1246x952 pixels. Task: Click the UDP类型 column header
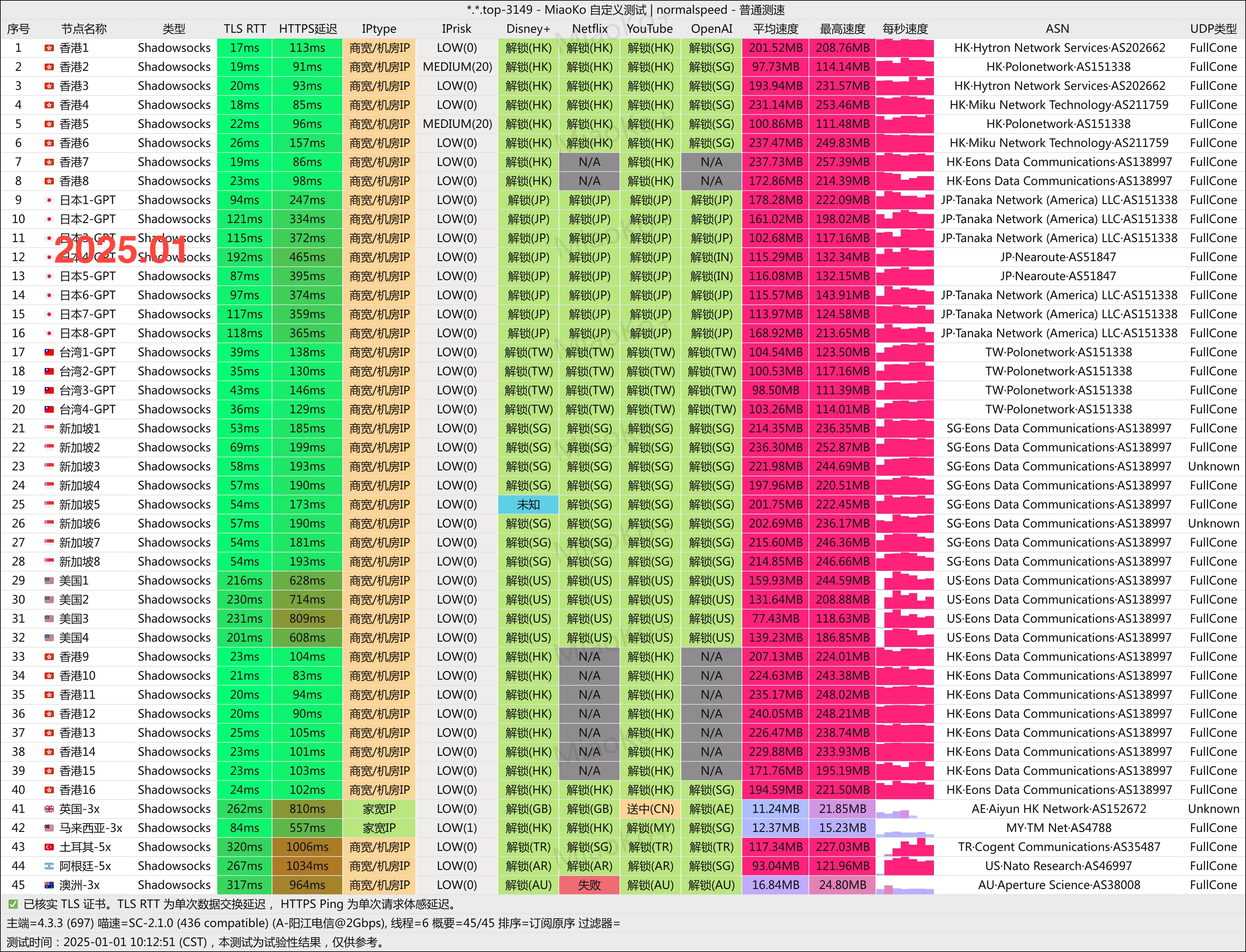point(1213,29)
